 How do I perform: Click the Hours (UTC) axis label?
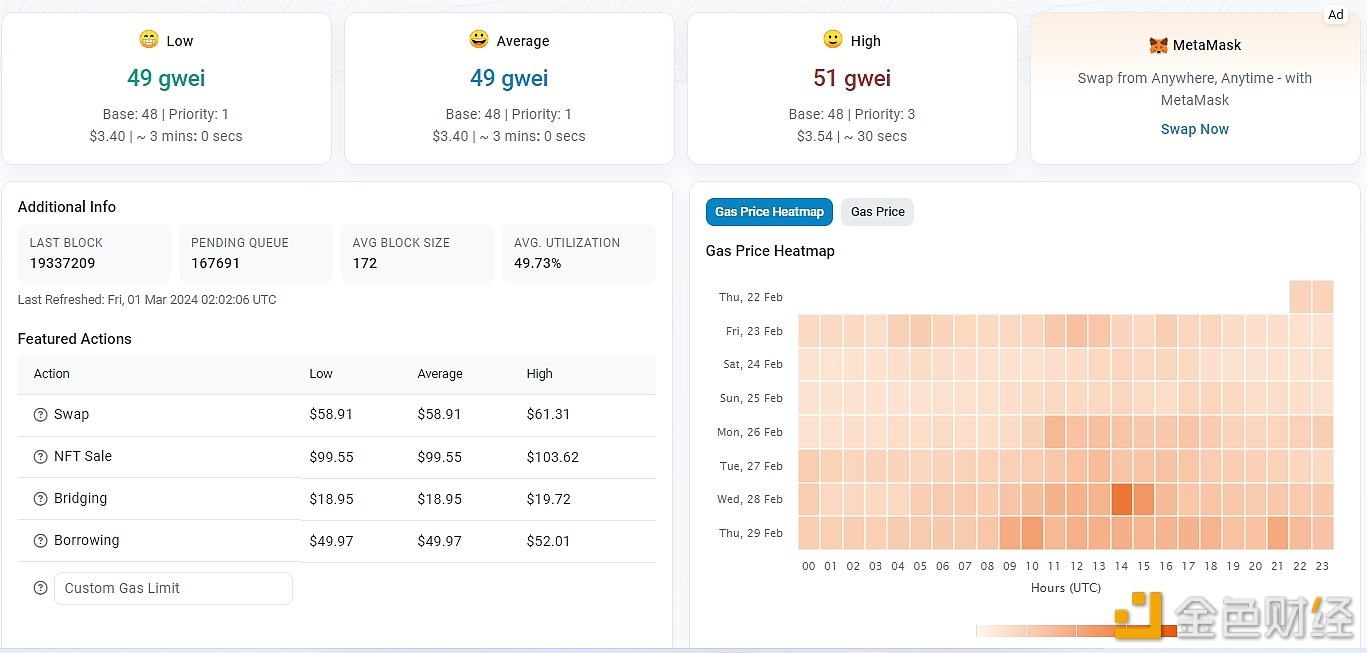pyautogui.click(x=1066, y=588)
